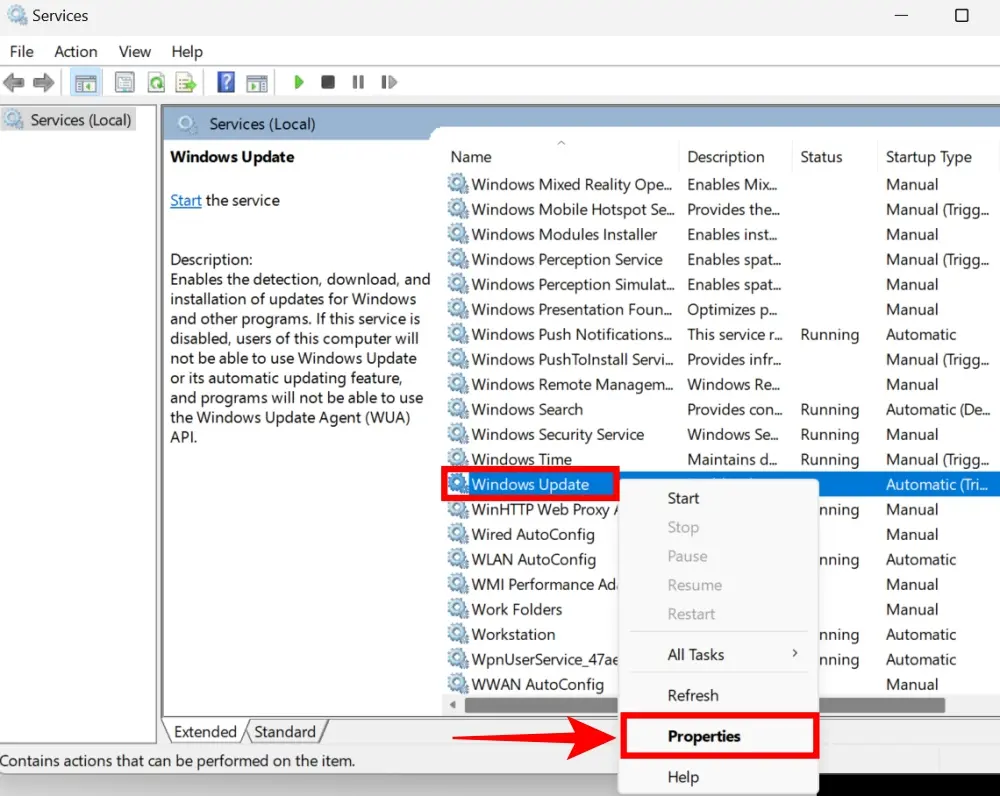This screenshot has width=1000, height=796.
Task: Click gear icon of Wired AutoConfig
Action: pos(457,534)
